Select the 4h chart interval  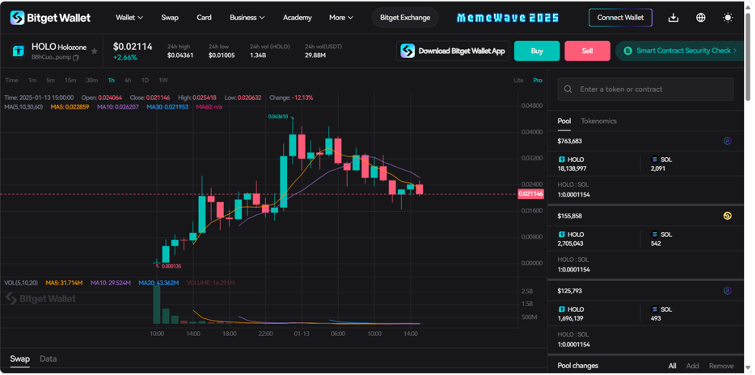tap(128, 80)
